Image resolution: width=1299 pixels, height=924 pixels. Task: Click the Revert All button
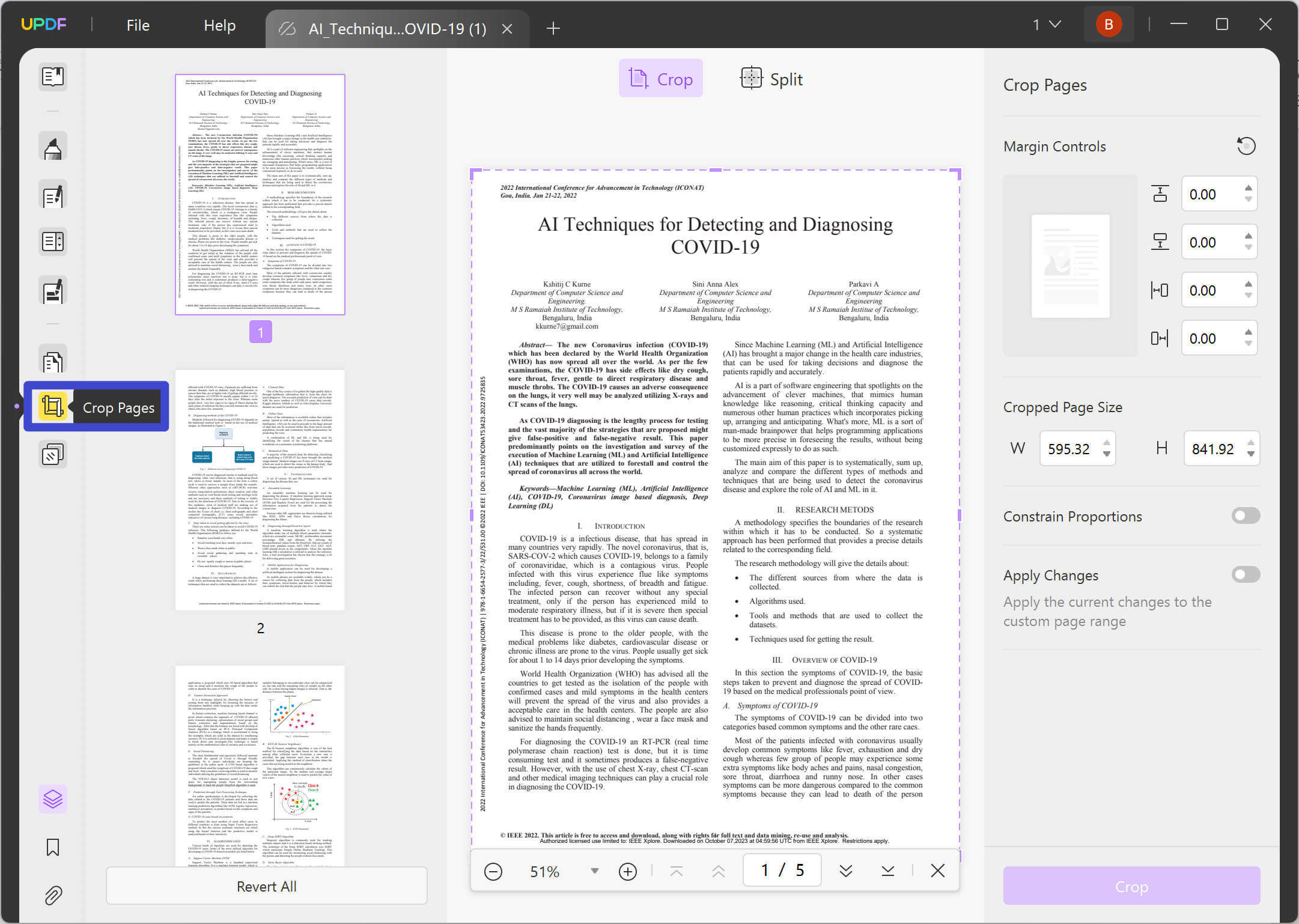pyautogui.click(x=266, y=886)
